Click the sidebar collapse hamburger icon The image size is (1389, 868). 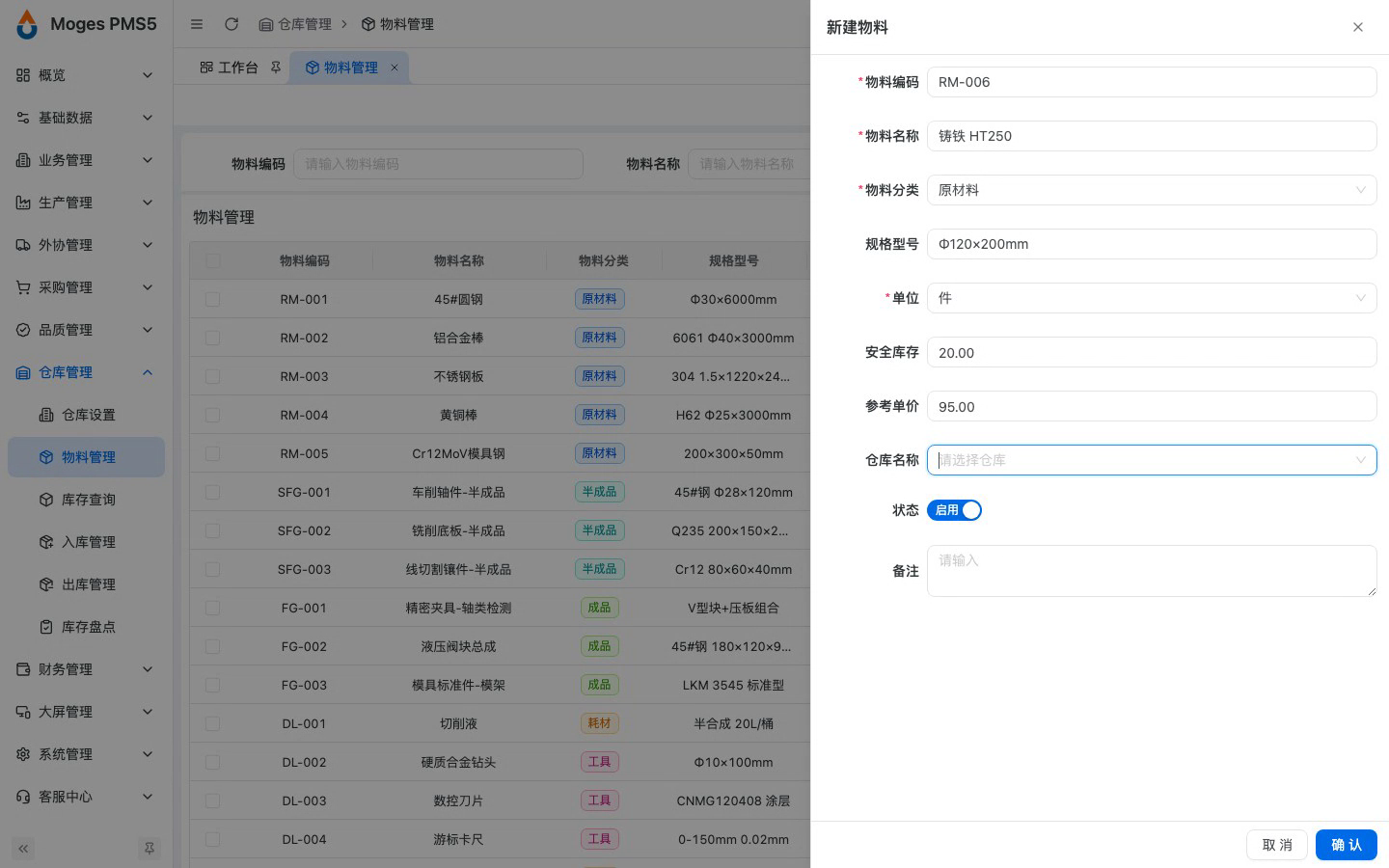[x=197, y=24]
